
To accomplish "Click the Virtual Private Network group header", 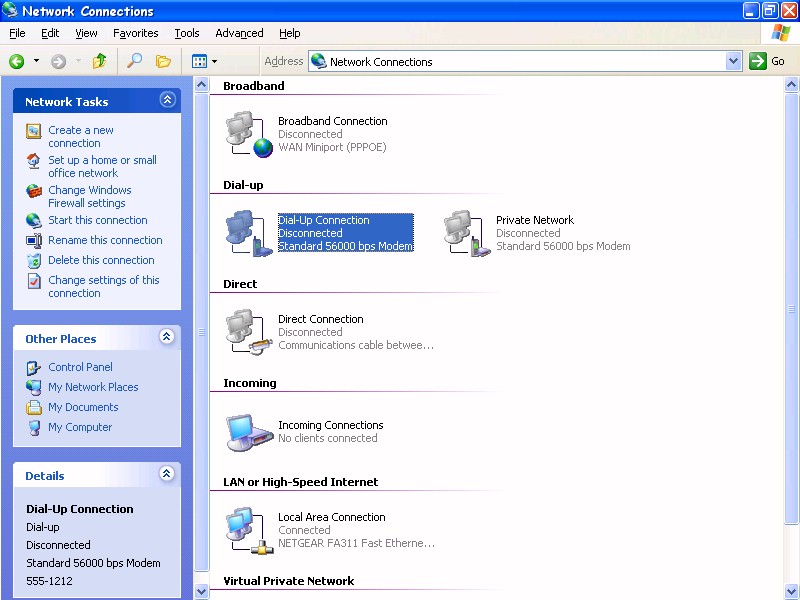I will point(288,581).
